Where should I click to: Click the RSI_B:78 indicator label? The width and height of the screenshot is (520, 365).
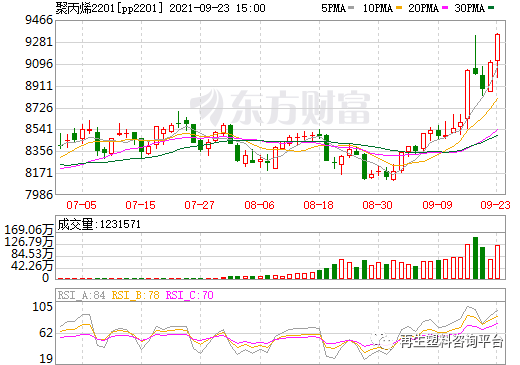(x=136, y=295)
